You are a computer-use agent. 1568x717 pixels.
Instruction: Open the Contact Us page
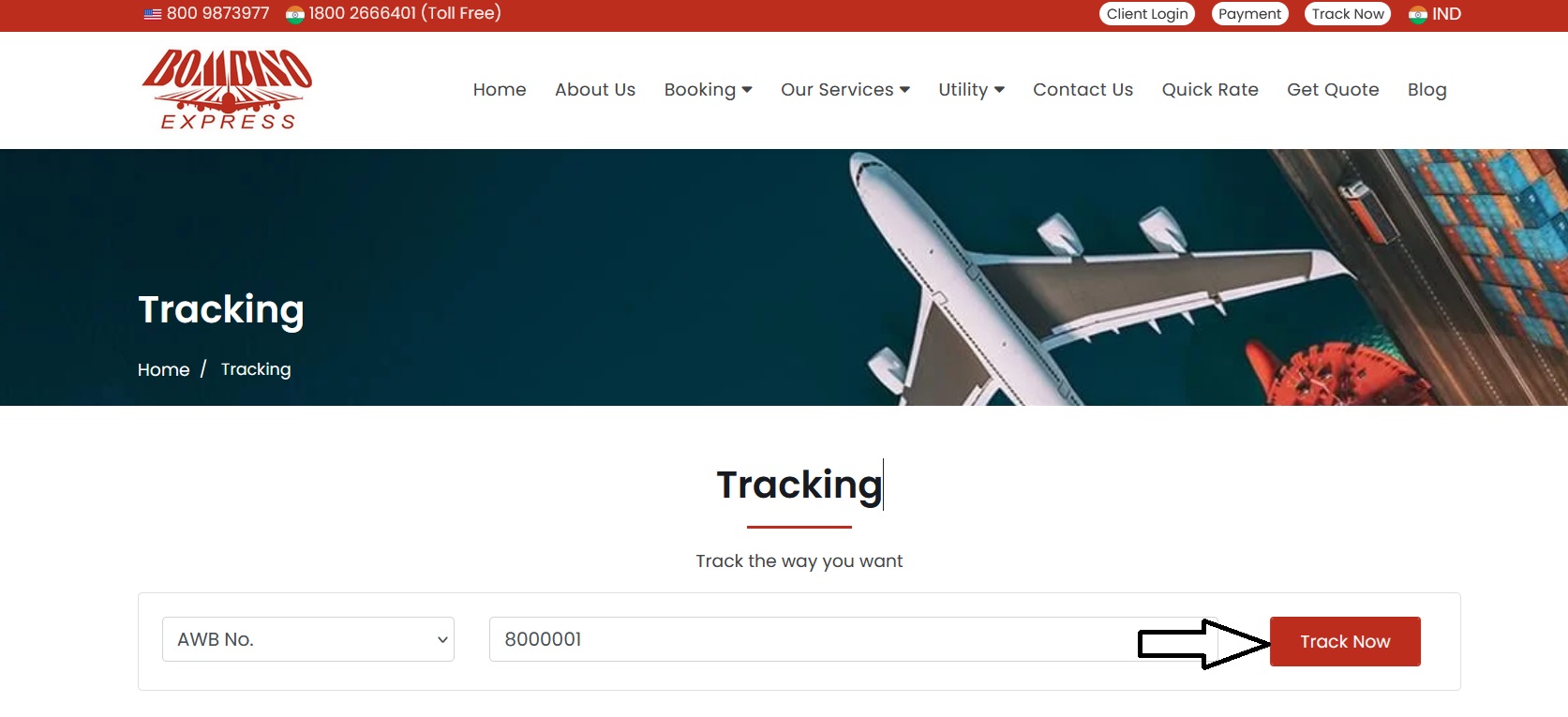coord(1083,90)
